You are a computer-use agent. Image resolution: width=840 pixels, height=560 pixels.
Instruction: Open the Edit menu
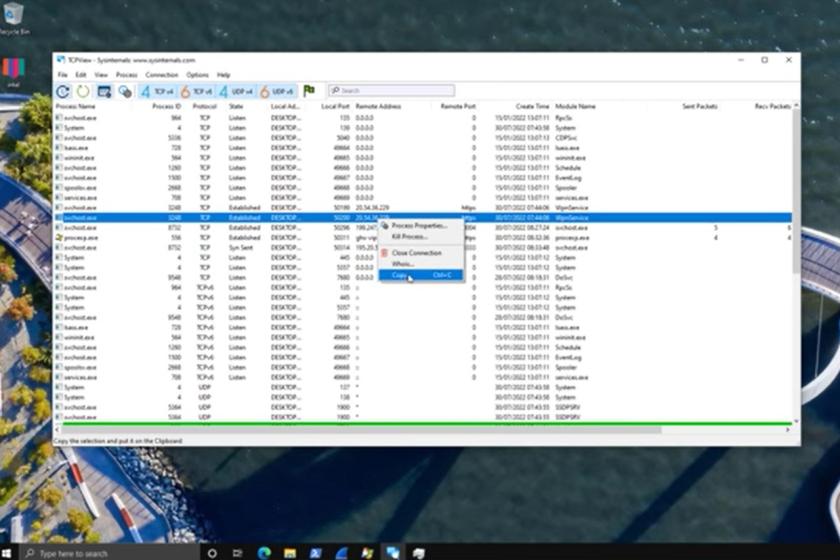(x=80, y=75)
